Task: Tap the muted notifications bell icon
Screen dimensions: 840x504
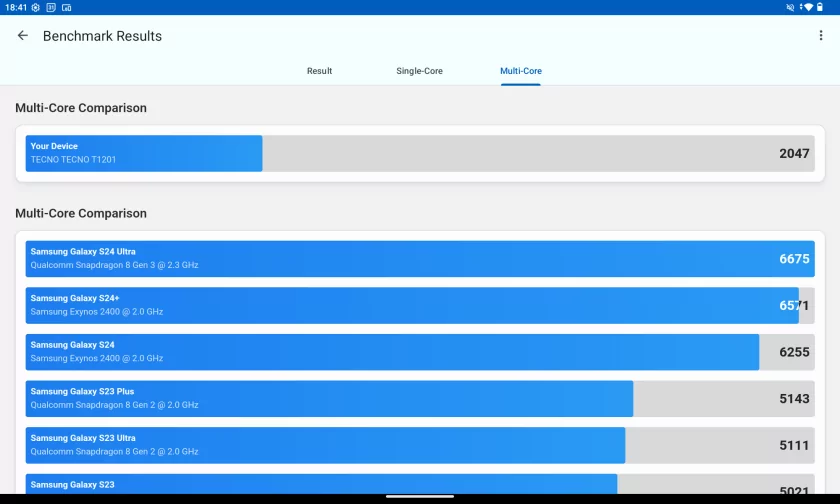Action: point(791,7)
